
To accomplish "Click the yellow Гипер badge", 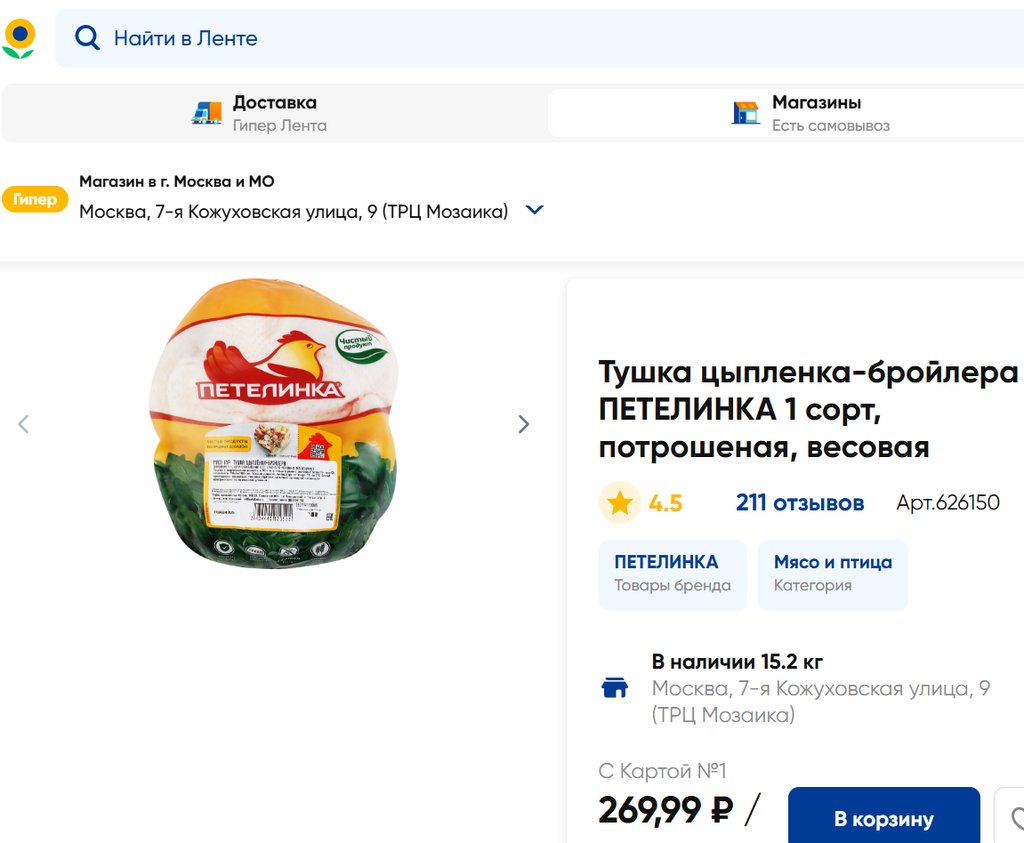I will 35,199.
